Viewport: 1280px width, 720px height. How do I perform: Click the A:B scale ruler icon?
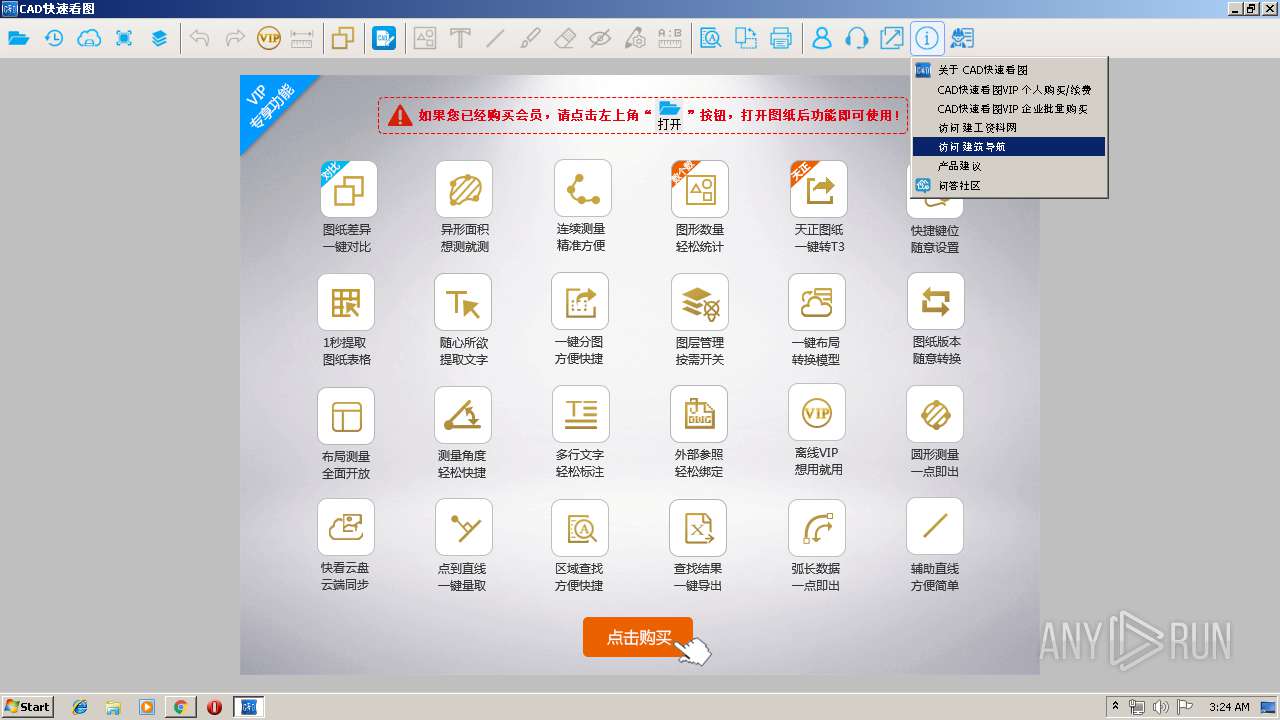[670, 39]
